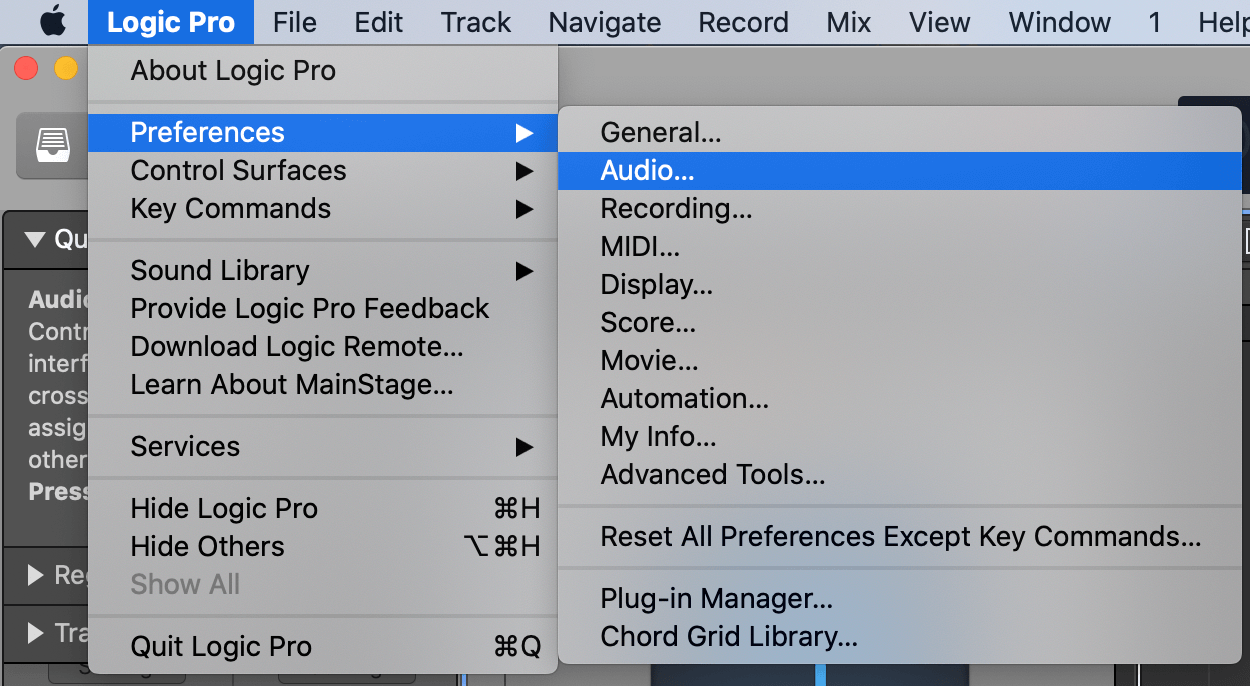Choose Reset All Preferences Except Key Commands

coord(900,537)
